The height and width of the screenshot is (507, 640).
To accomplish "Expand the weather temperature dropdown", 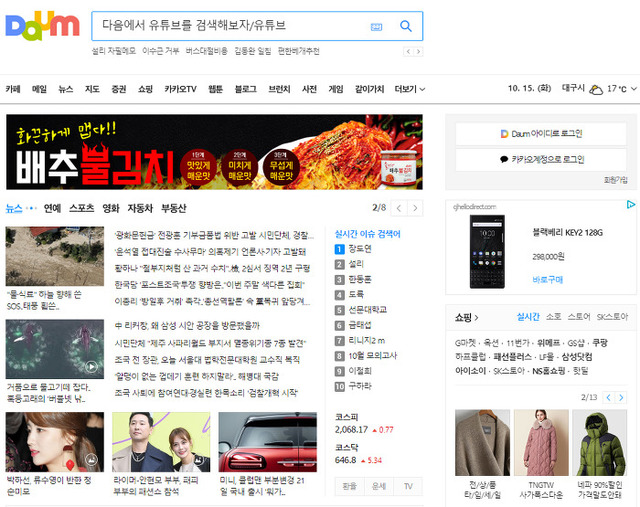I will [632, 89].
